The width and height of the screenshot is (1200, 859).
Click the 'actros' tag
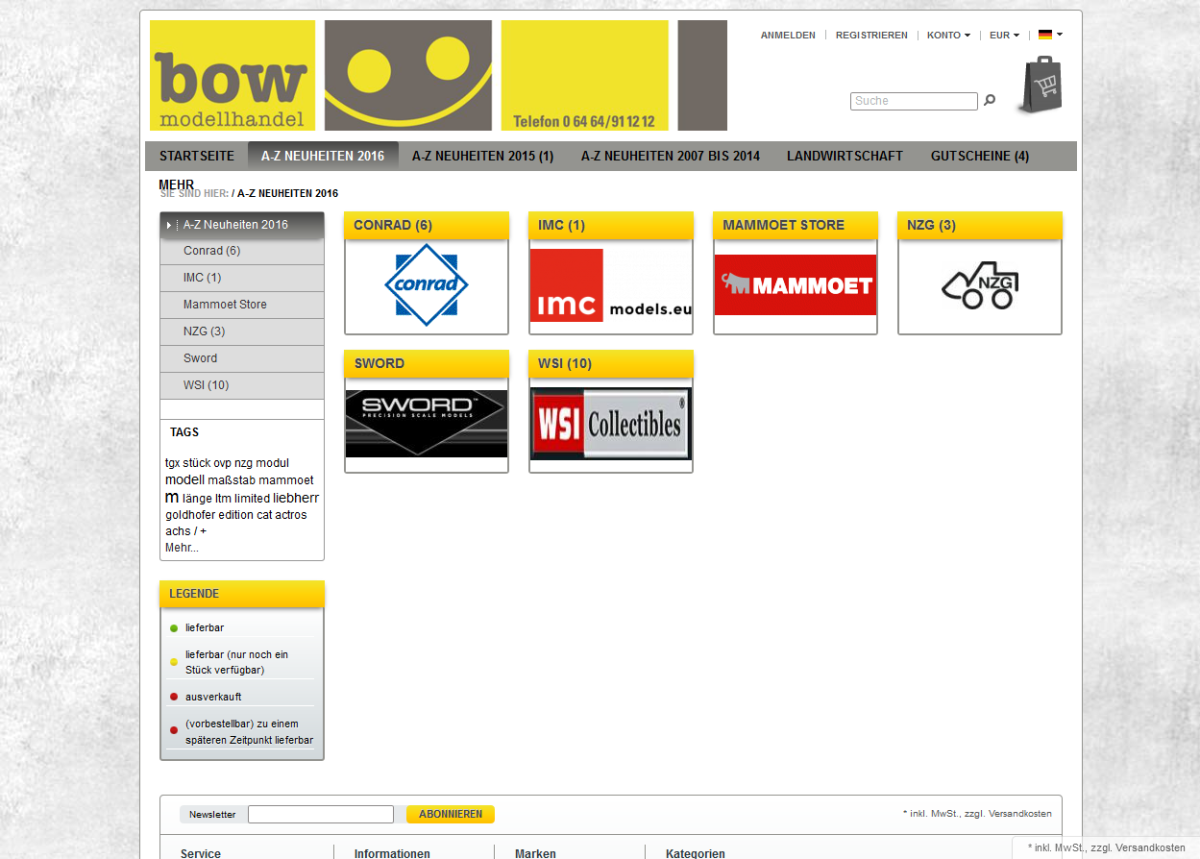coord(291,515)
